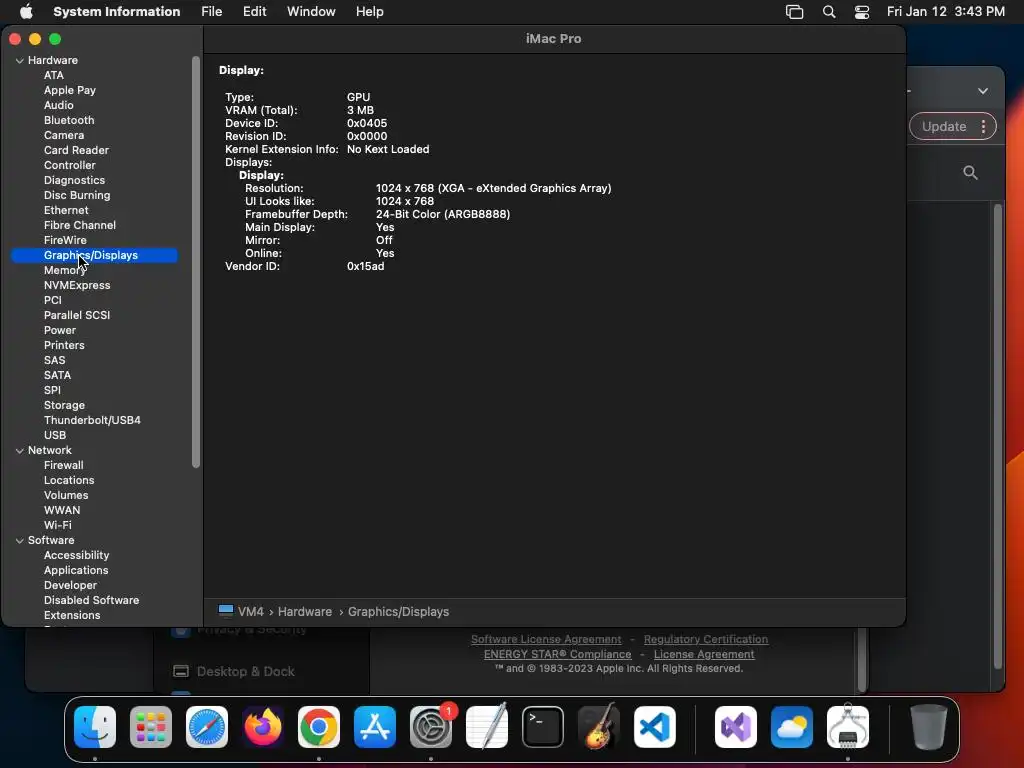Open Control Center in menu bar
The width and height of the screenshot is (1024, 768).
(862, 12)
